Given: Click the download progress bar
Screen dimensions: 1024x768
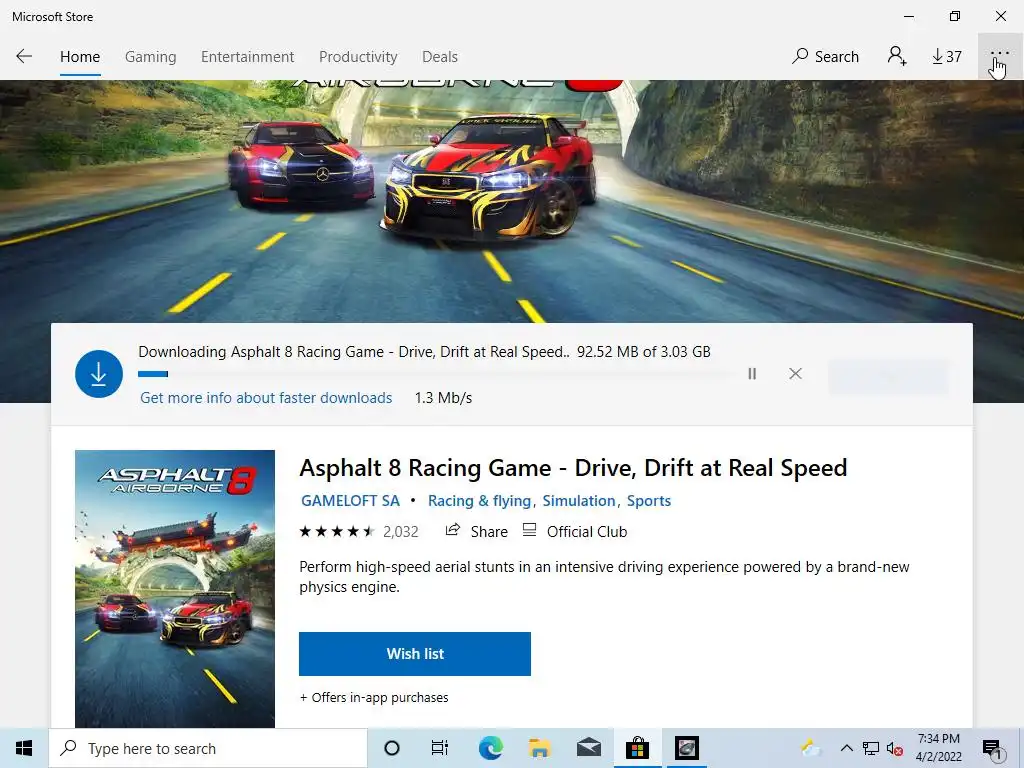Looking at the screenshot, I should [x=435, y=374].
